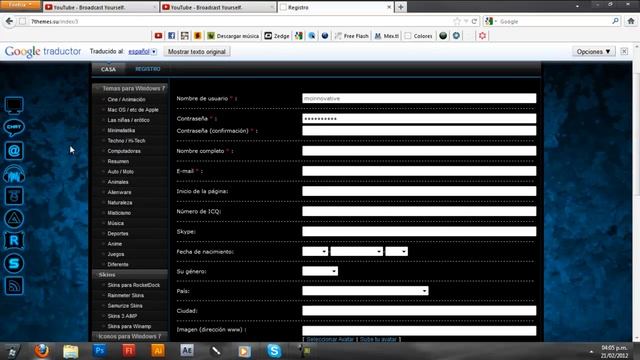
Task: Click the triangle sidebar icon
Action: tap(14, 219)
